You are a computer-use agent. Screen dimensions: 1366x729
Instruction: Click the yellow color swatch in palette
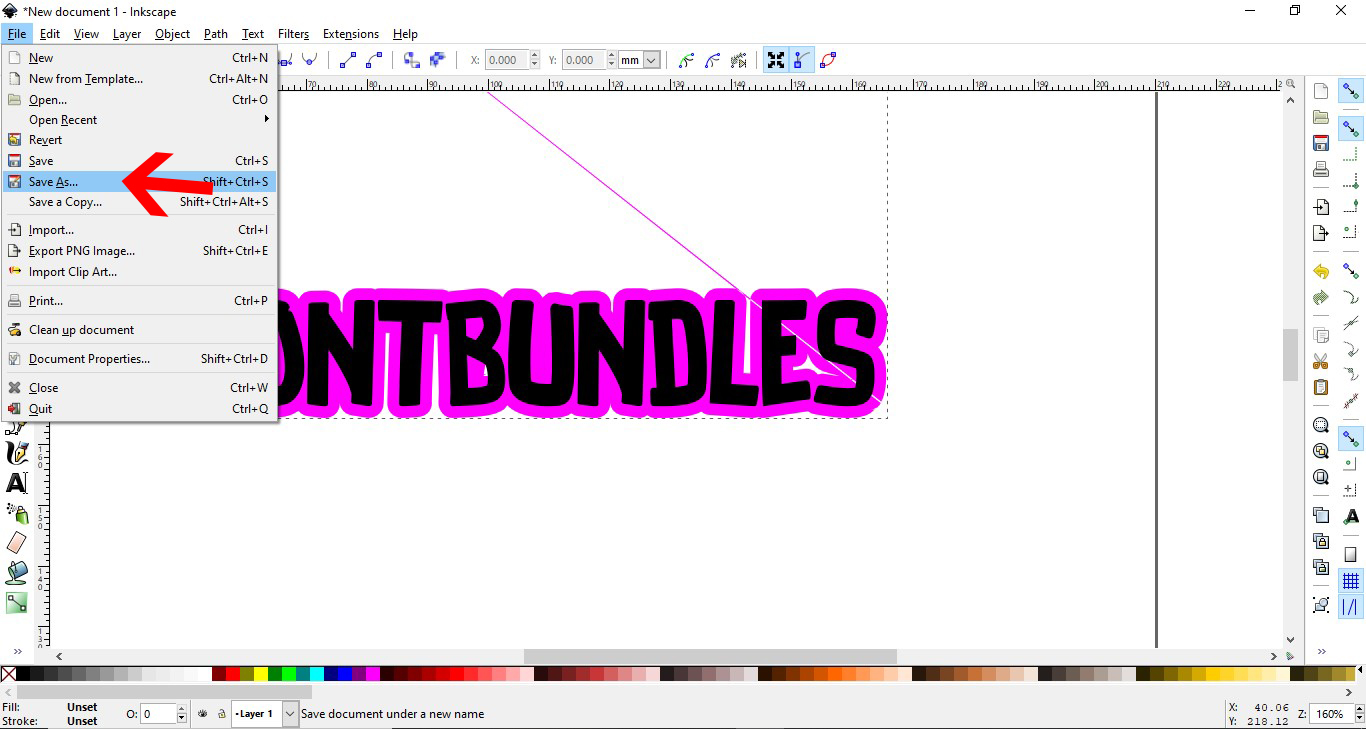pos(261,674)
